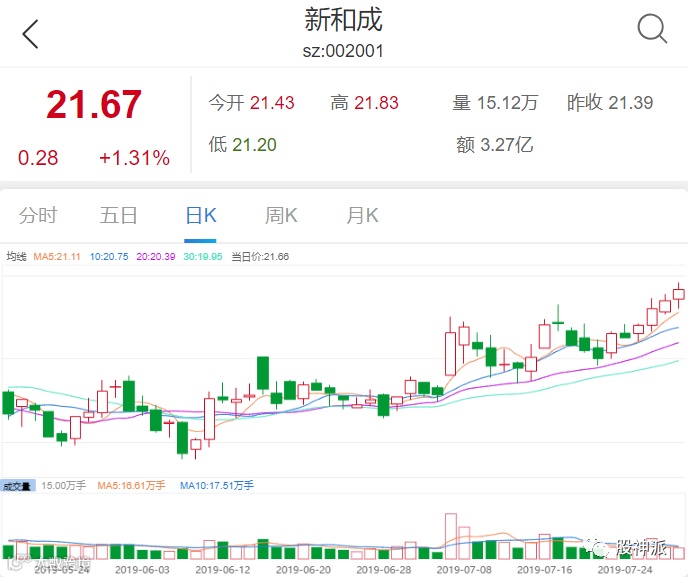Switch to the 月K tab

[x=362, y=215]
